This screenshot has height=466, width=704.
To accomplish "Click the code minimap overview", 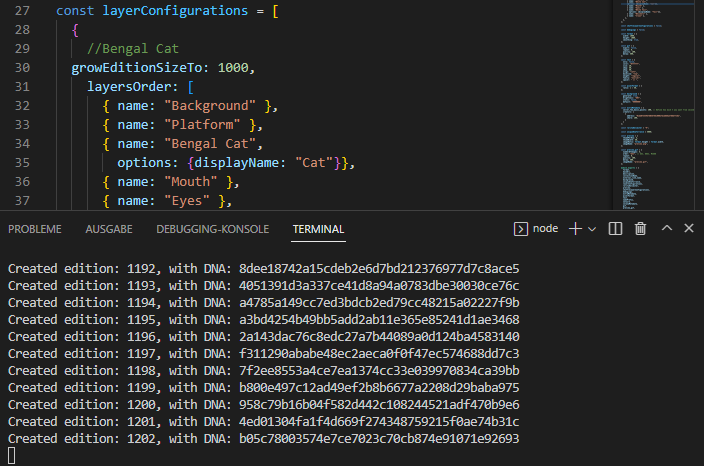I will [x=658, y=105].
